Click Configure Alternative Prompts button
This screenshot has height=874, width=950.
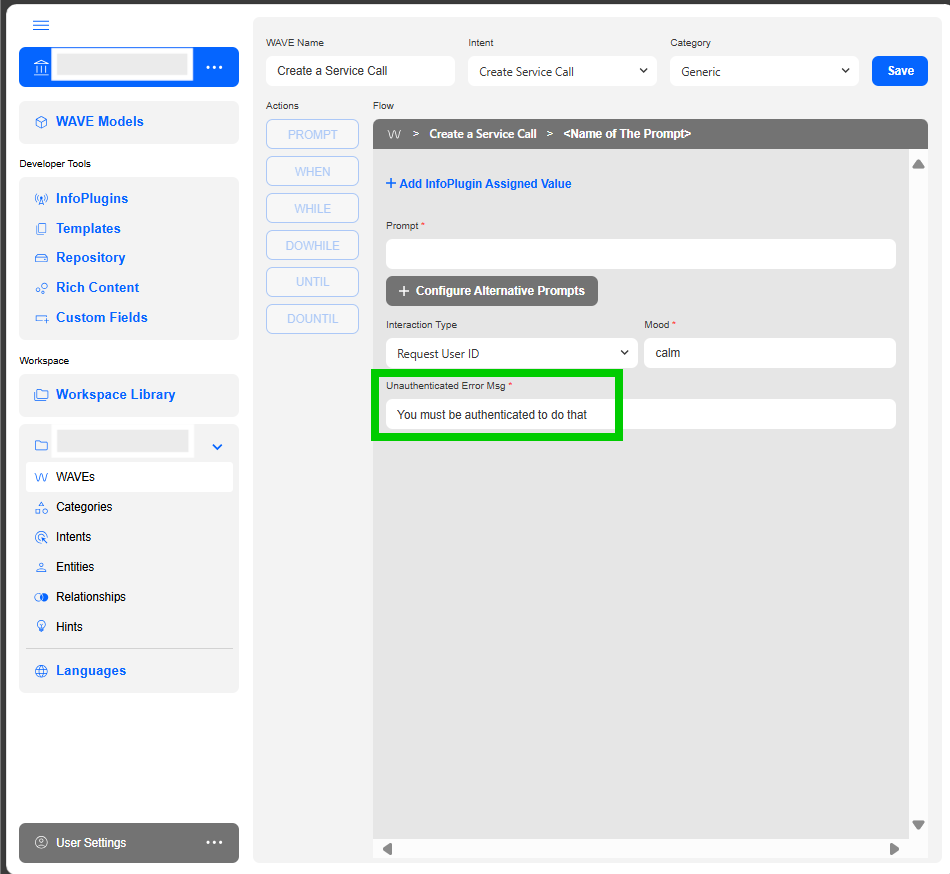click(492, 291)
